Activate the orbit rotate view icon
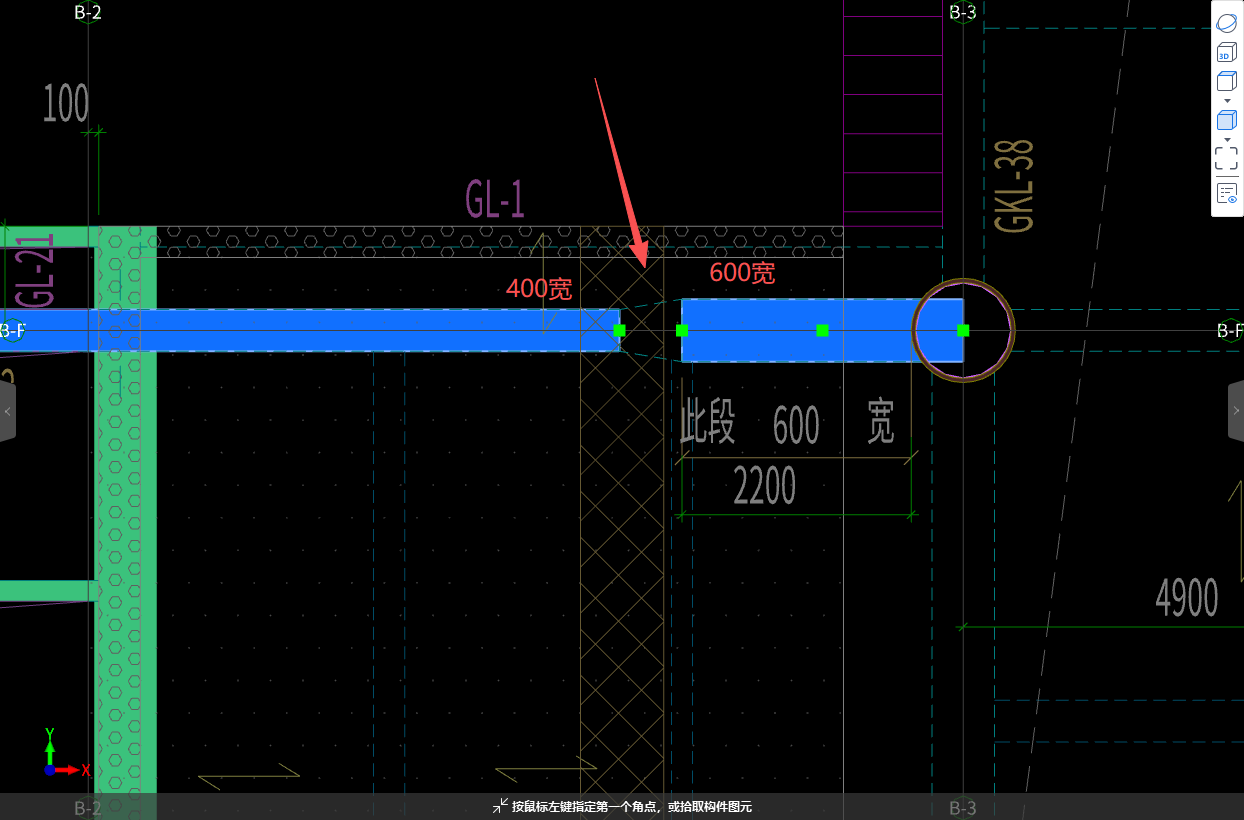The height and width of the screenshot is (820, 1244). click(1227, 22)
